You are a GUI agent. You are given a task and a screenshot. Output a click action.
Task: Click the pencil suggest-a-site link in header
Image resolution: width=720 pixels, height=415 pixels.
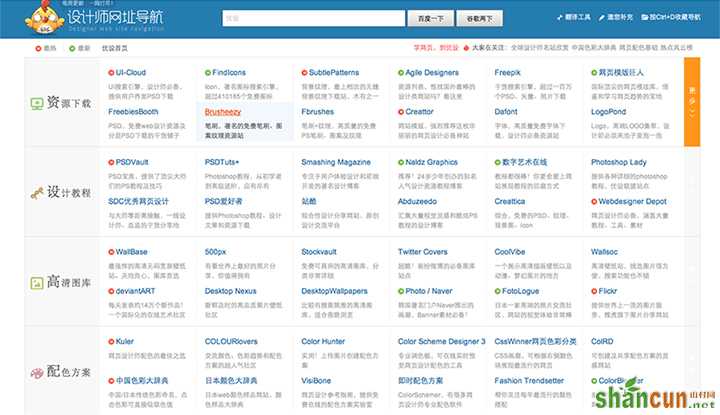616,17
